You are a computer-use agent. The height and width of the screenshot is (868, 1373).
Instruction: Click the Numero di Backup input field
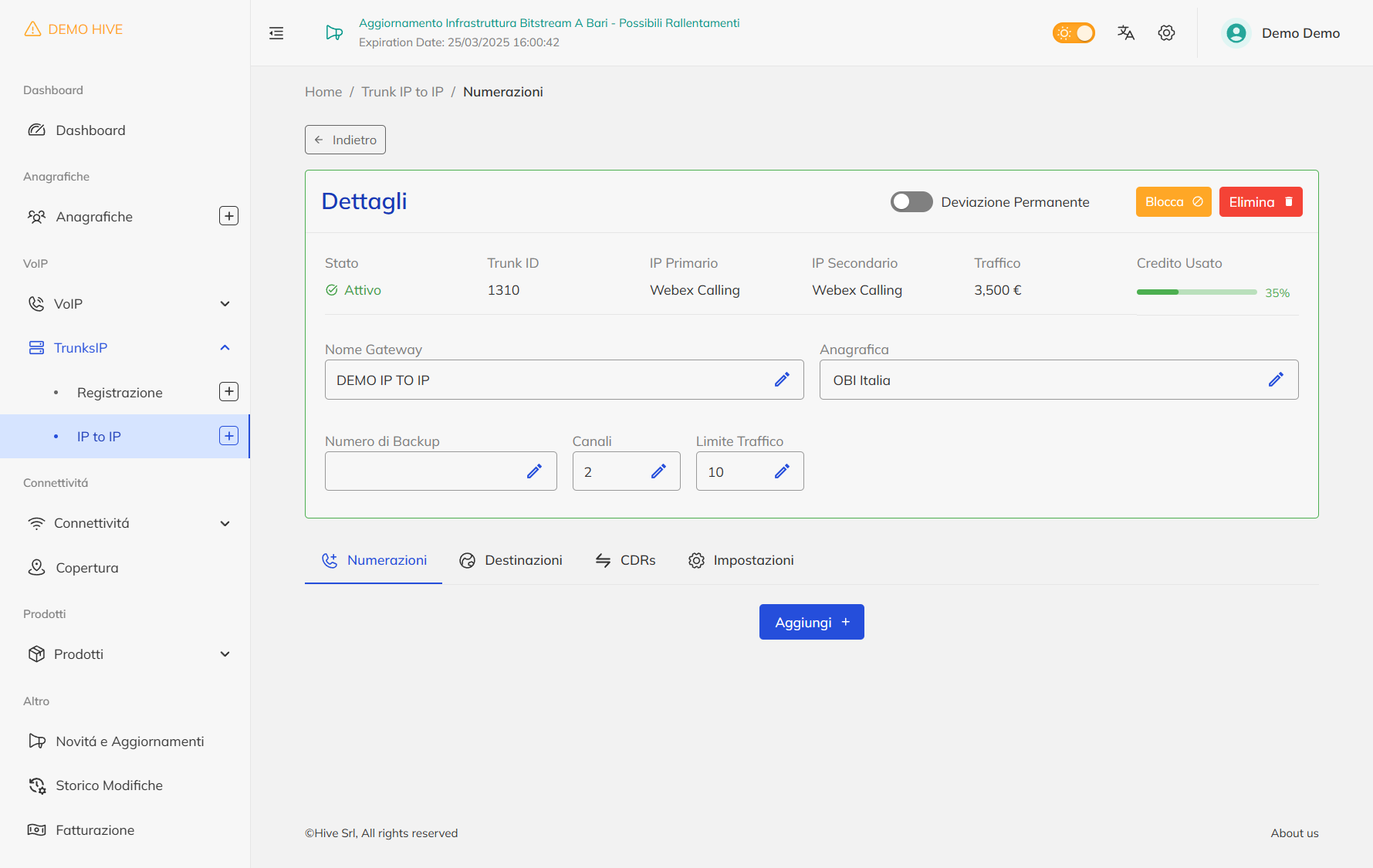pos(424,471)
